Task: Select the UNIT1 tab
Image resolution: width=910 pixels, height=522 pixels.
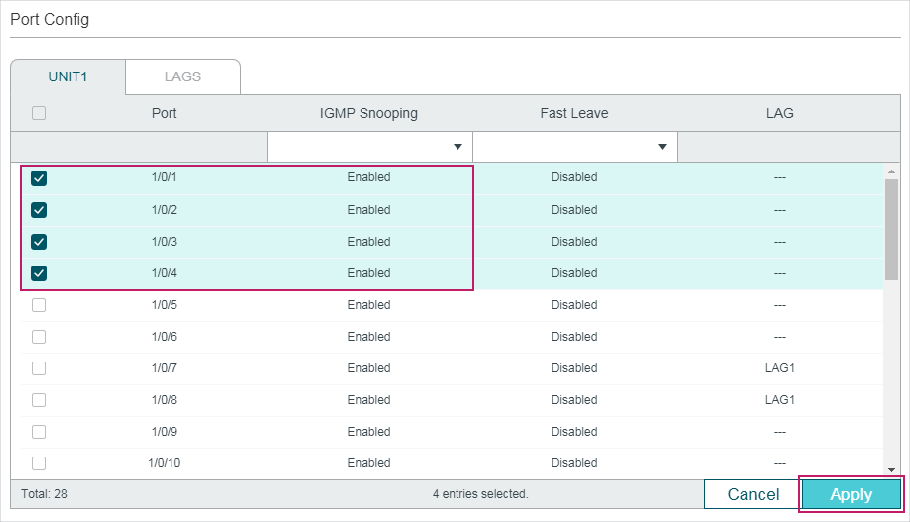Action: 68,77
